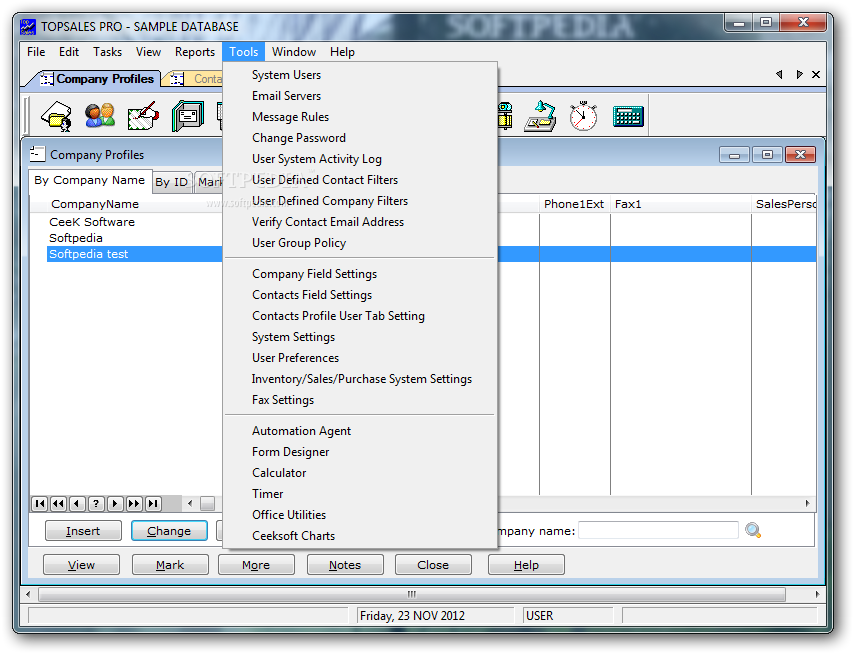Open the company folder toolbar icon
Screen dimensions: 854x654
click(x=57, y=116)
